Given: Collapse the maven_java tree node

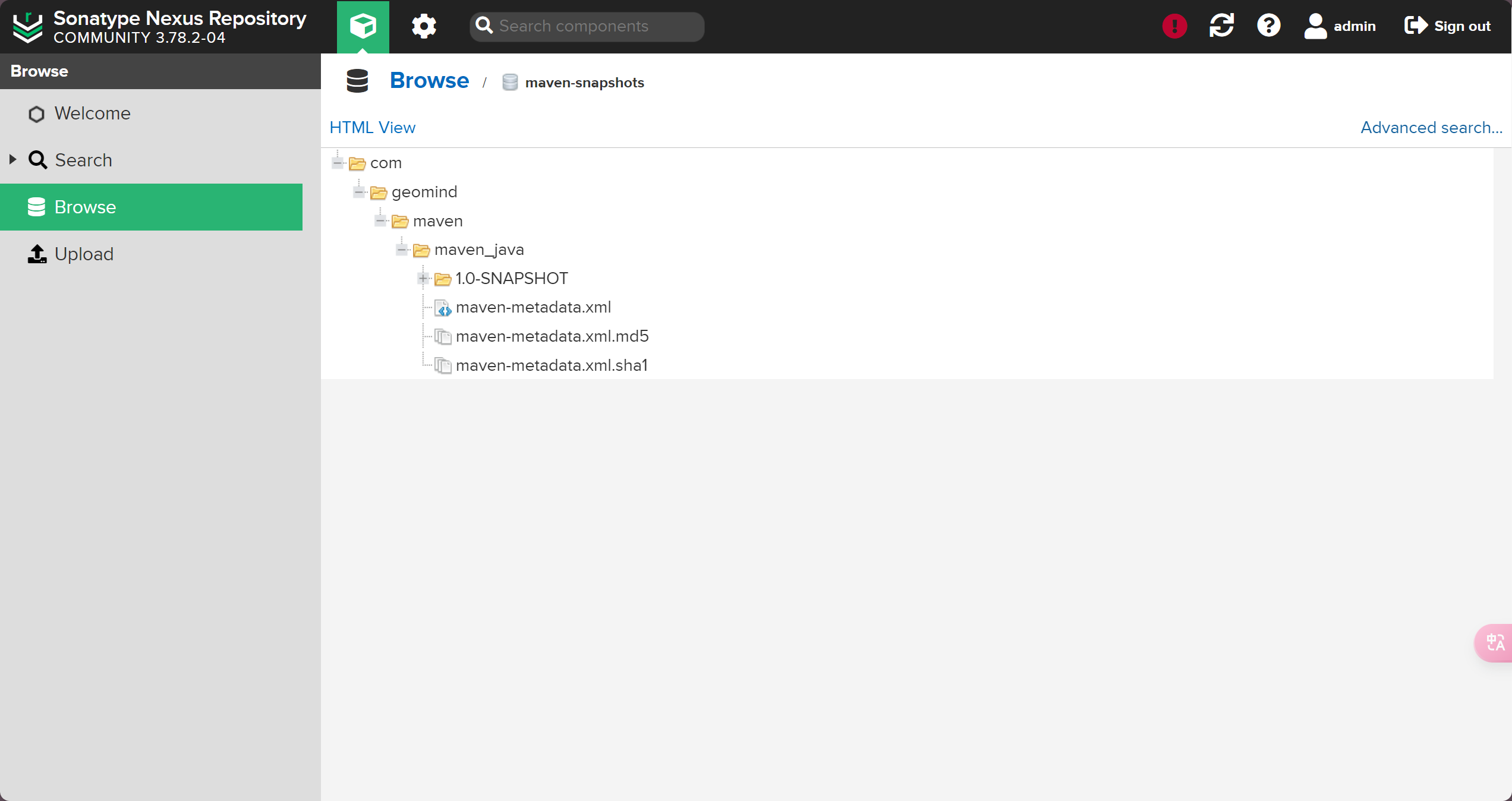Looking at the screenshot, I should pos(402,250).
